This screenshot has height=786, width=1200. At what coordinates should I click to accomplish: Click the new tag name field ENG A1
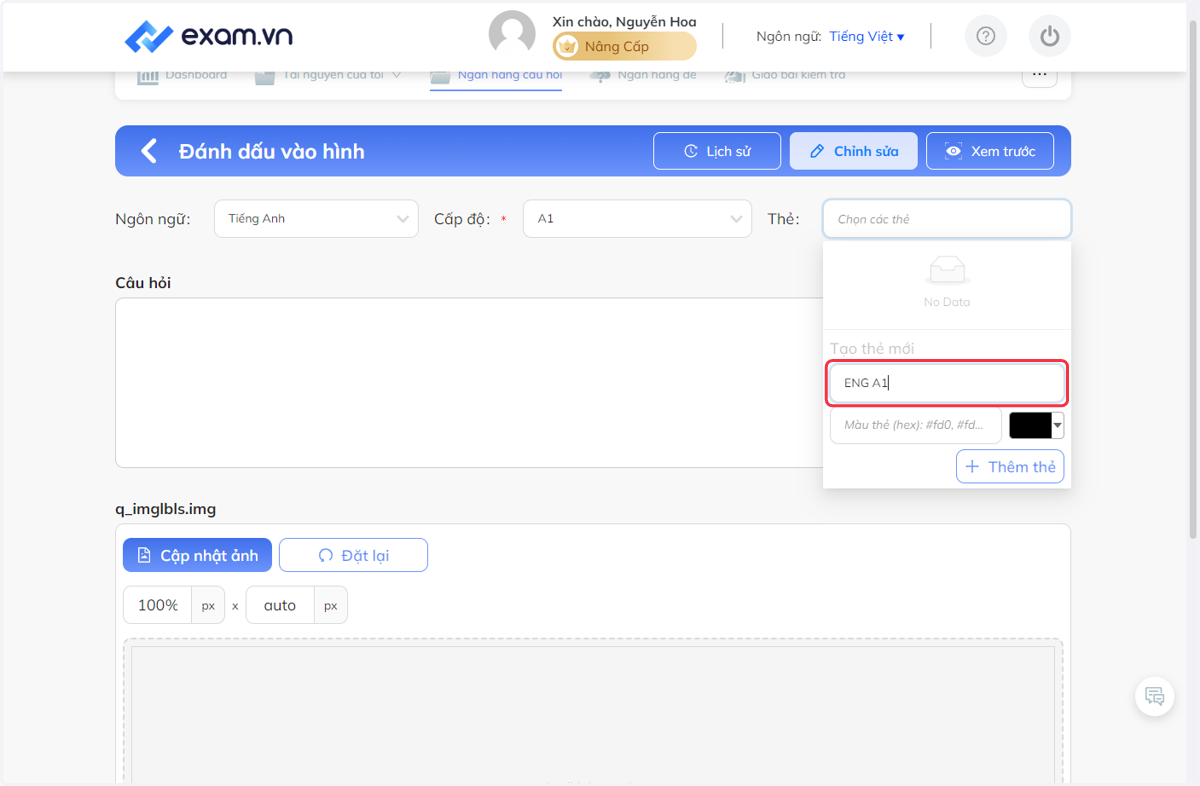click(947, 383)
